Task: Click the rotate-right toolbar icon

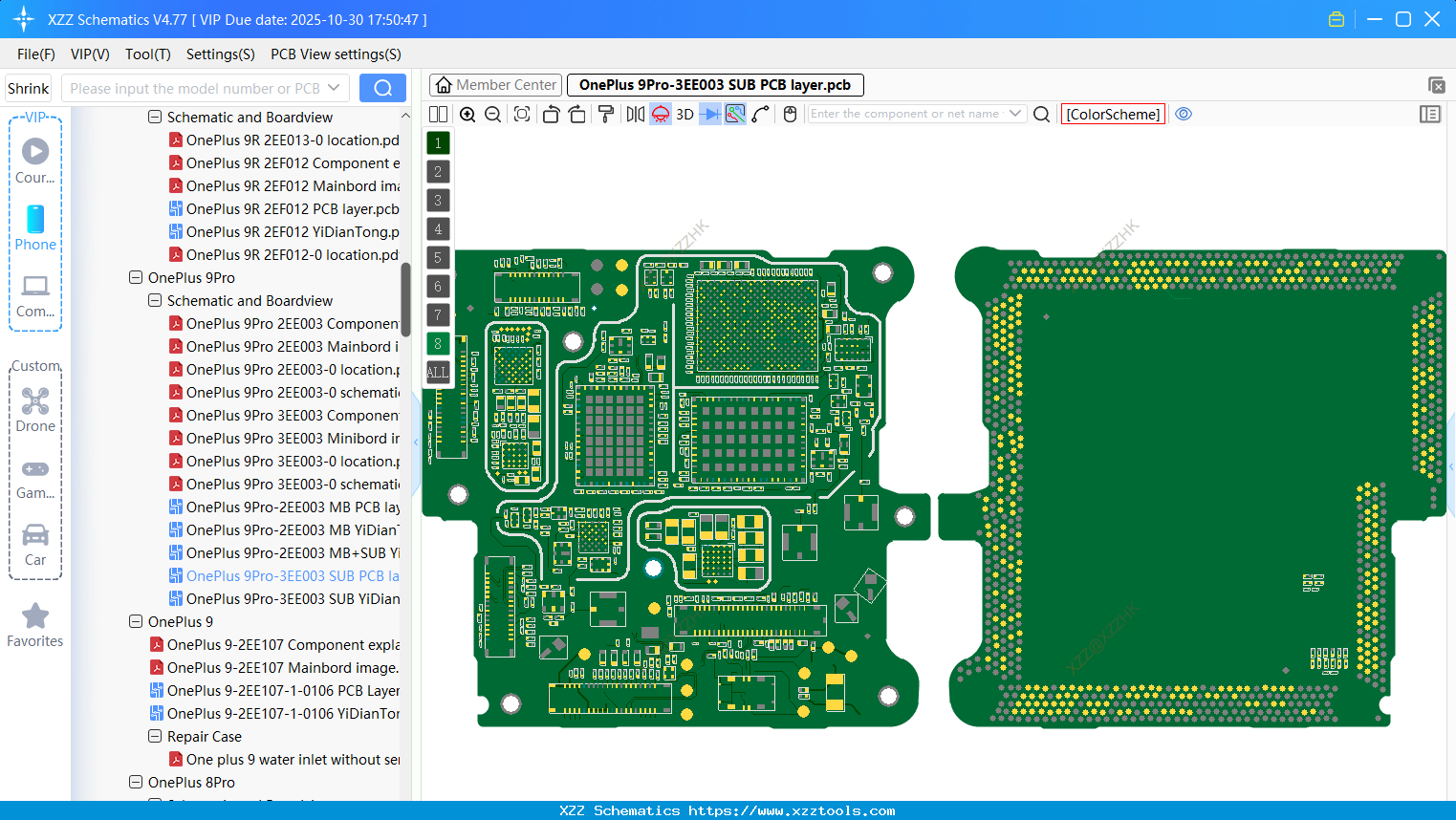Action: tap(577, 114)
